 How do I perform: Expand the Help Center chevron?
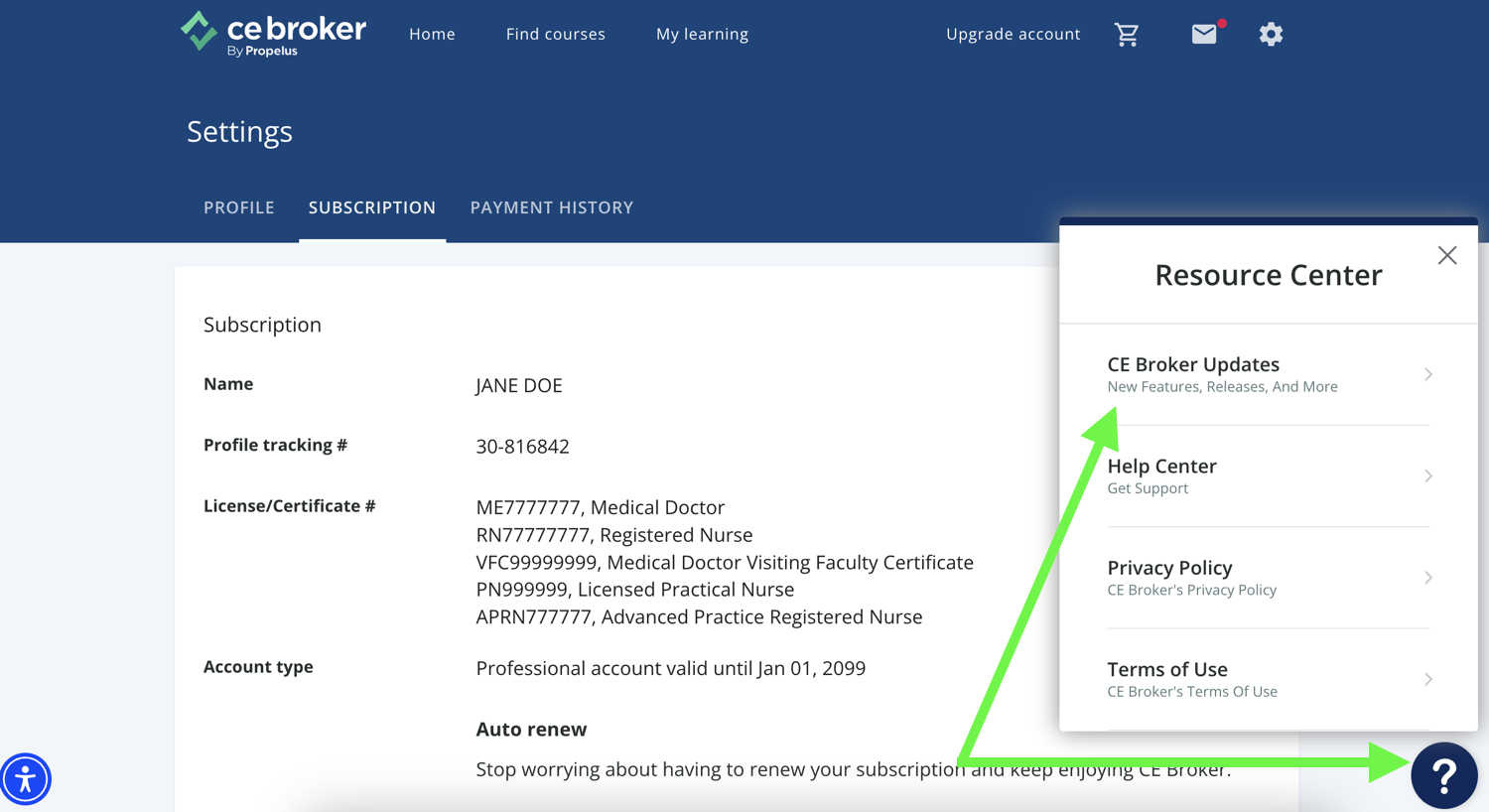point(1428,476)
